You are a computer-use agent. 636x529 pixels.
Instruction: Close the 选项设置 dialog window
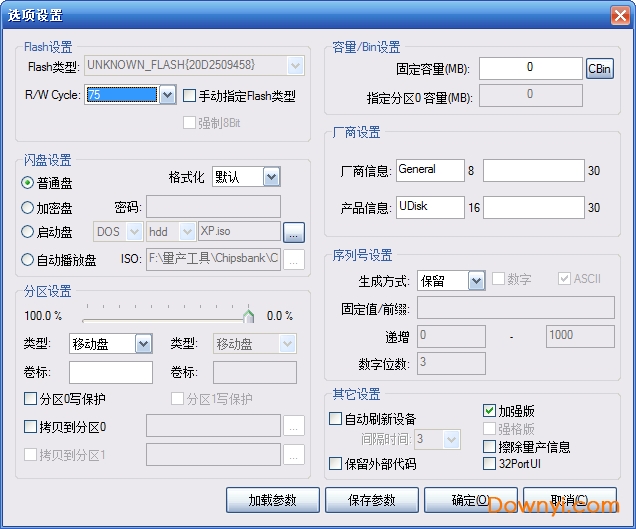tap(619, 14)
